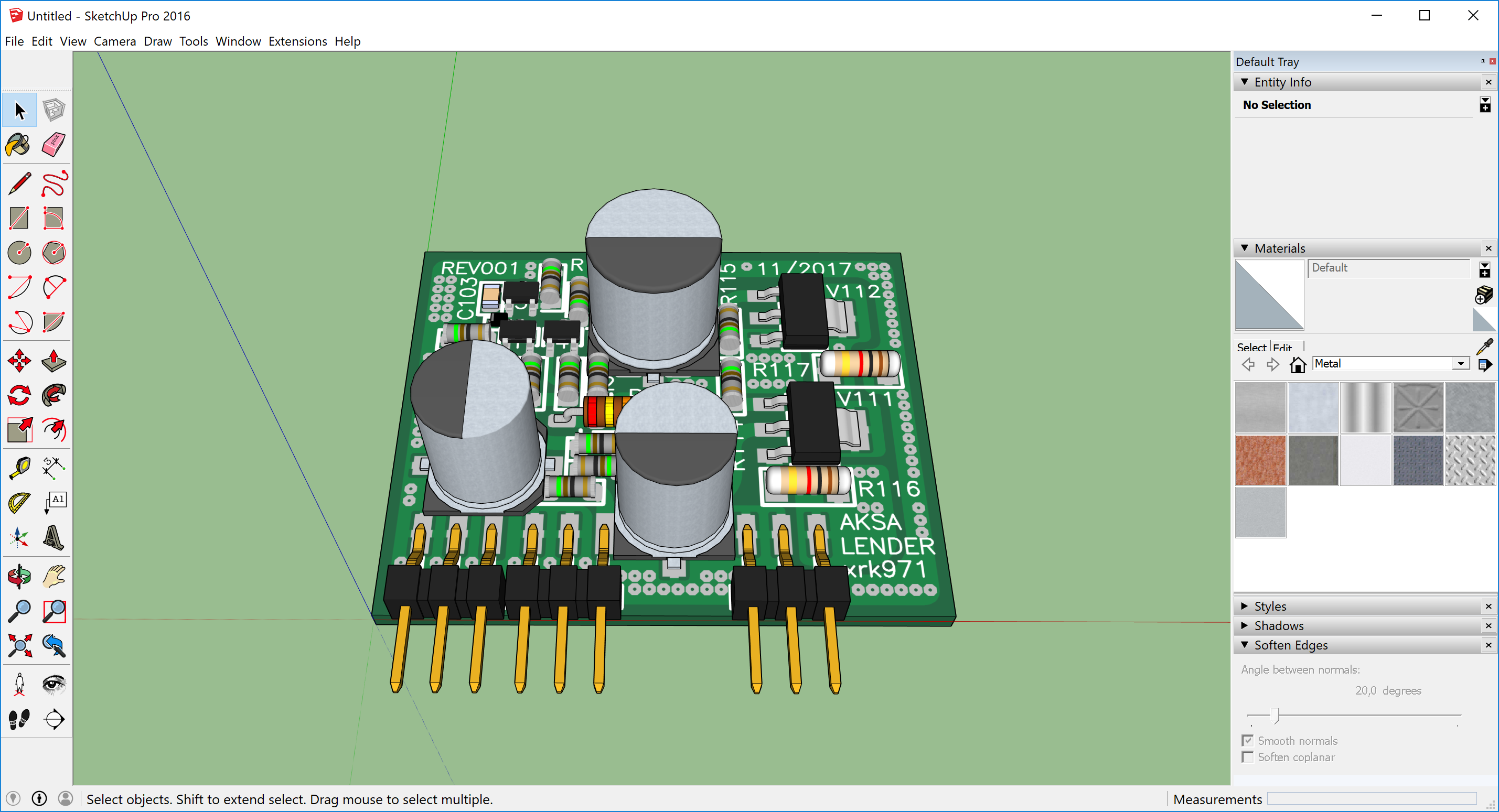Select the Circle tool
The height and width of the screenshot is (812, 1499).
click(x=19, y=253)
